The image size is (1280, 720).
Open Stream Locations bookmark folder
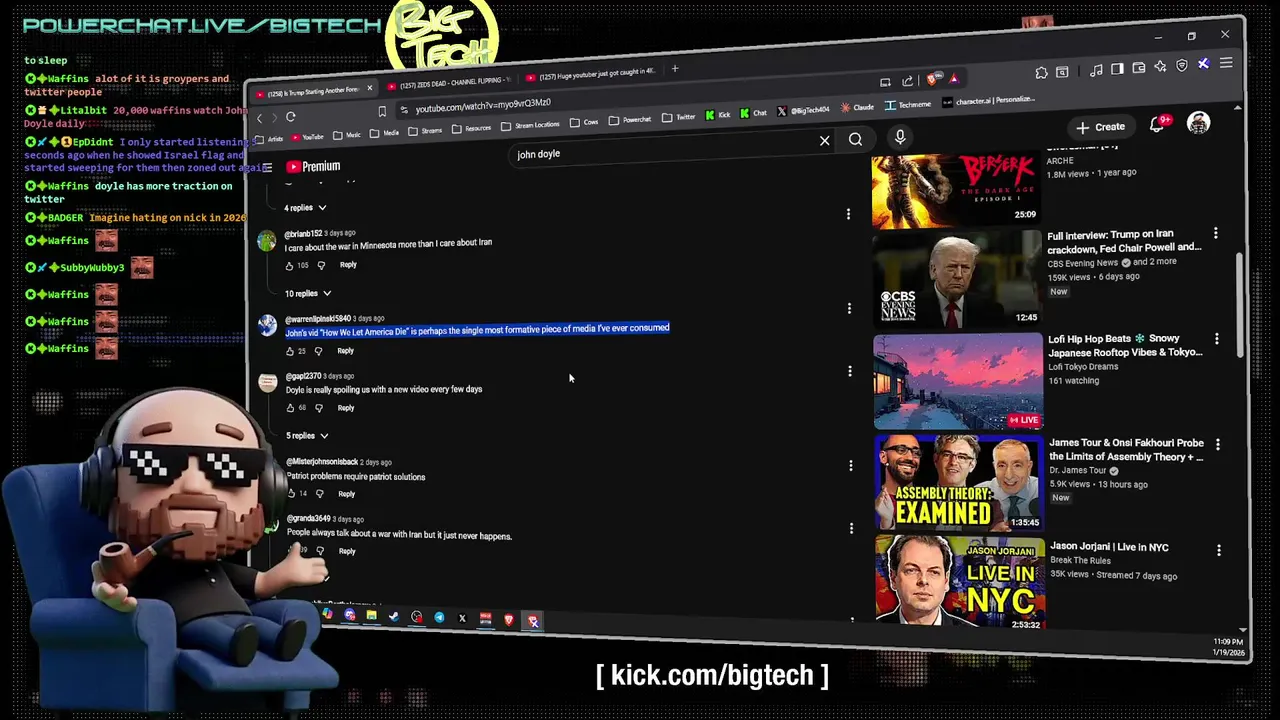(x=530, y=125)
